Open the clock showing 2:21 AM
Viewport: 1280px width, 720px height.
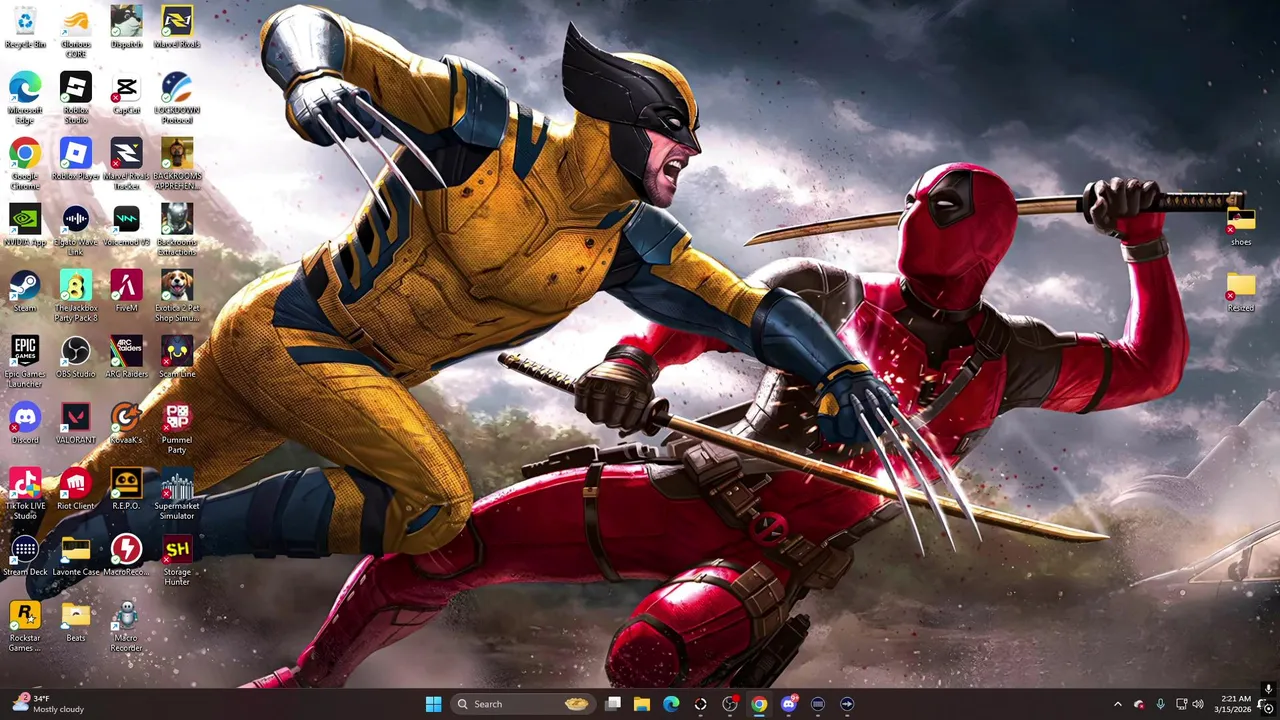coord(1235,704)
